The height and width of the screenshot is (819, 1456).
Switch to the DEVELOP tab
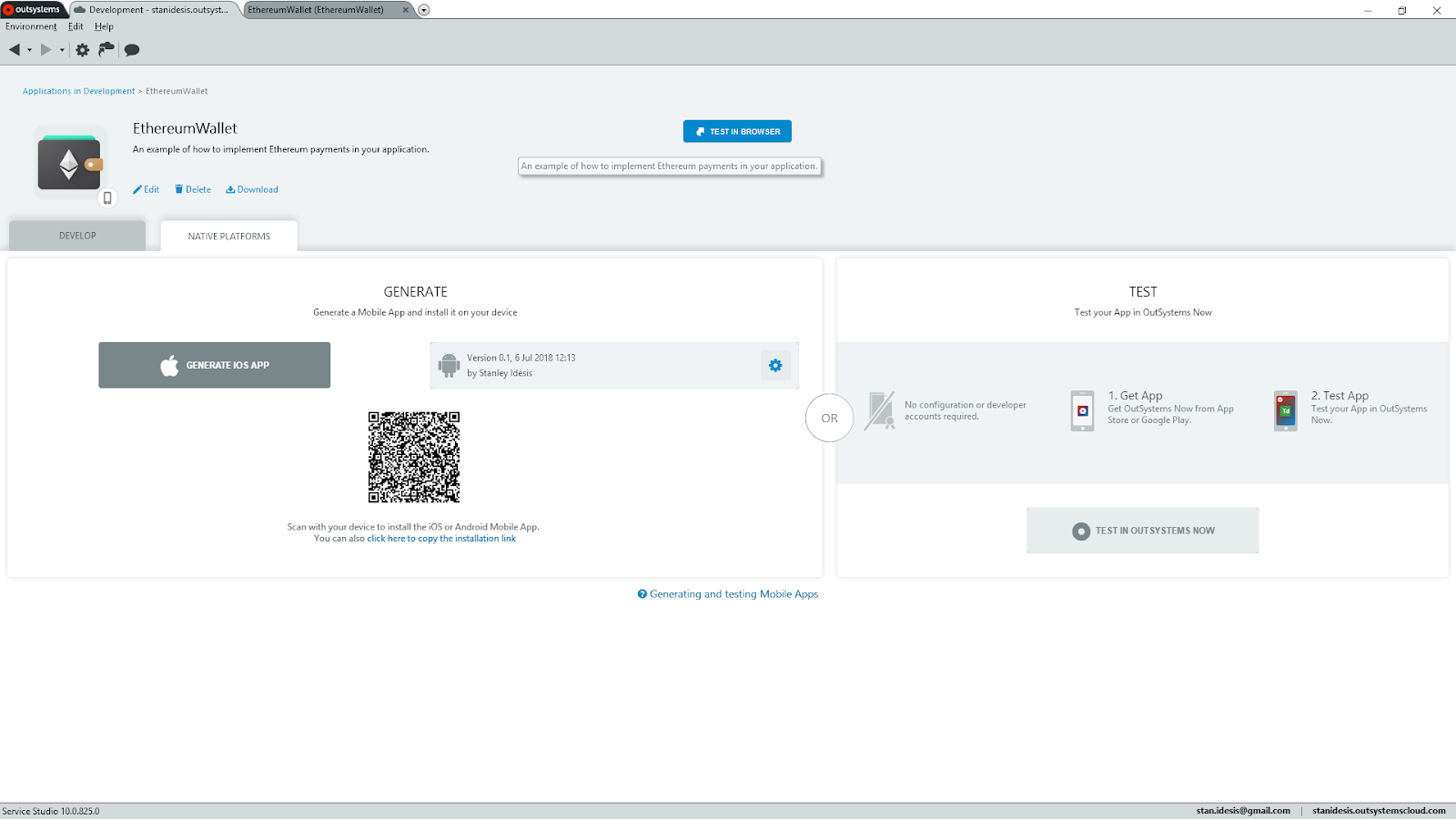pos(76,235)
